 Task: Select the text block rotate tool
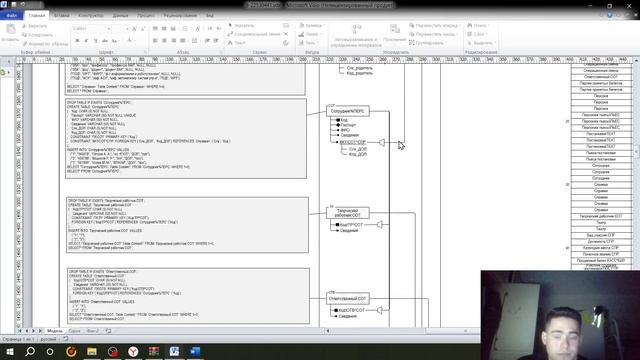pos(286,43)
